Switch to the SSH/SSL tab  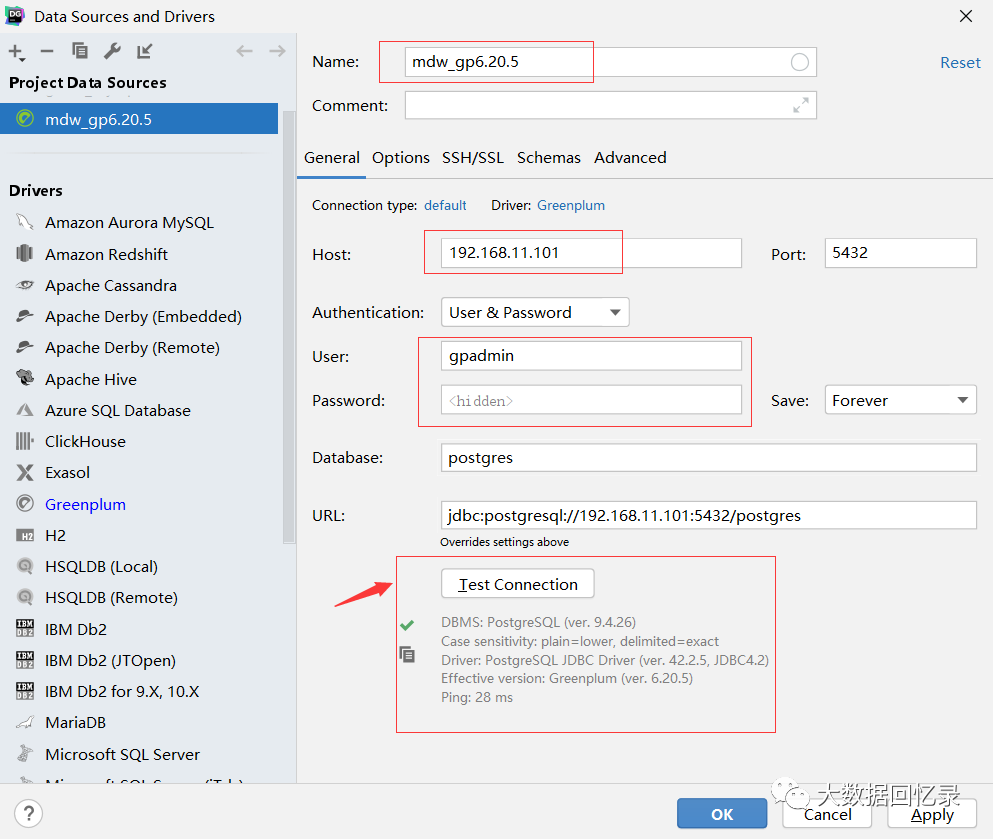point(472,158)
